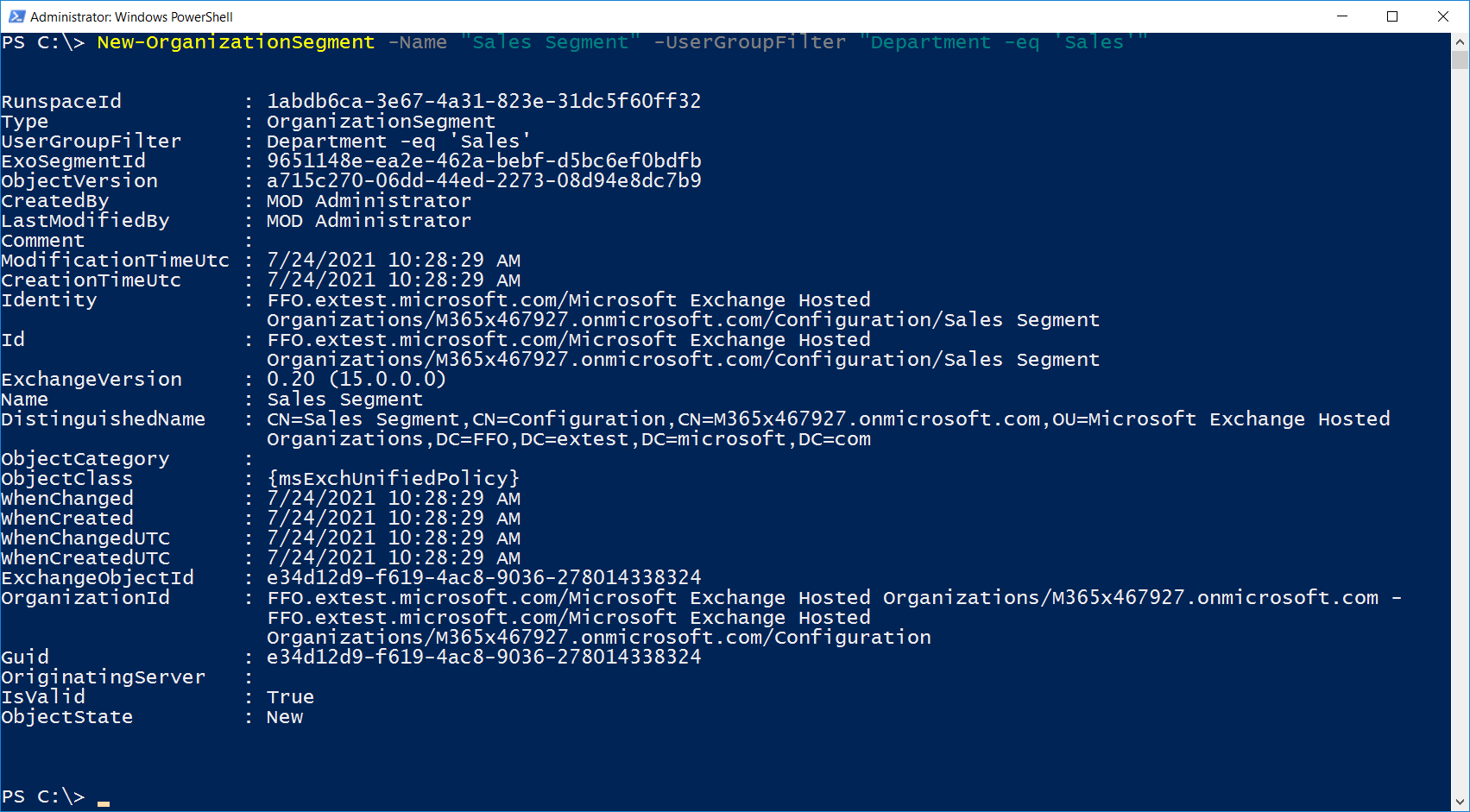Click the New-OrganizationSegment command text
This screenshot has height=812, width=1470.
[x=236, y=42]
